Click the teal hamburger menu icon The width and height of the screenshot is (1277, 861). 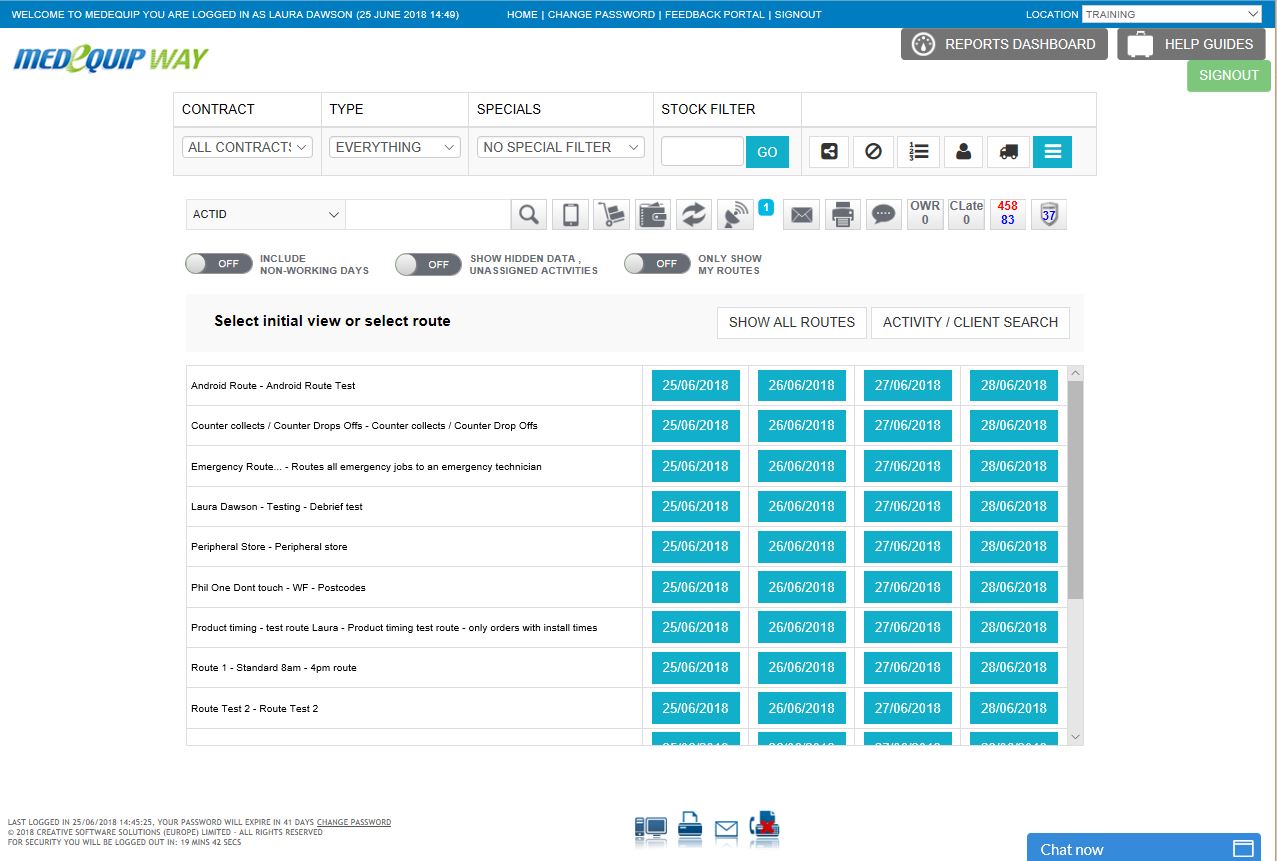pyautogui.click(x=1052, y=151)
